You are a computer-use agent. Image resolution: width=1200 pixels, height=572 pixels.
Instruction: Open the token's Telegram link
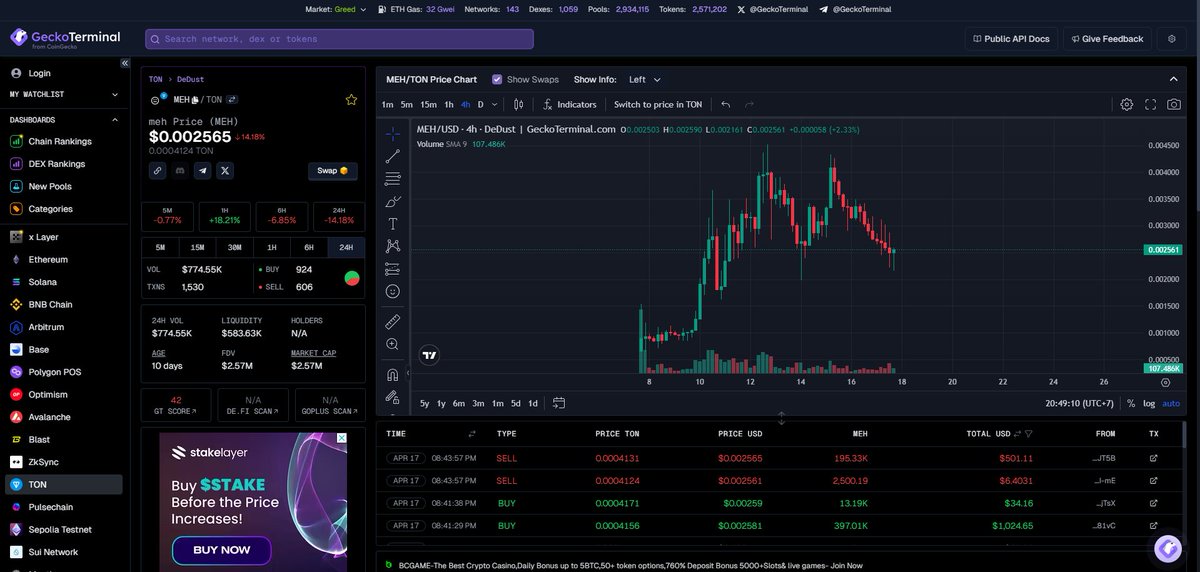click(203, 171)
